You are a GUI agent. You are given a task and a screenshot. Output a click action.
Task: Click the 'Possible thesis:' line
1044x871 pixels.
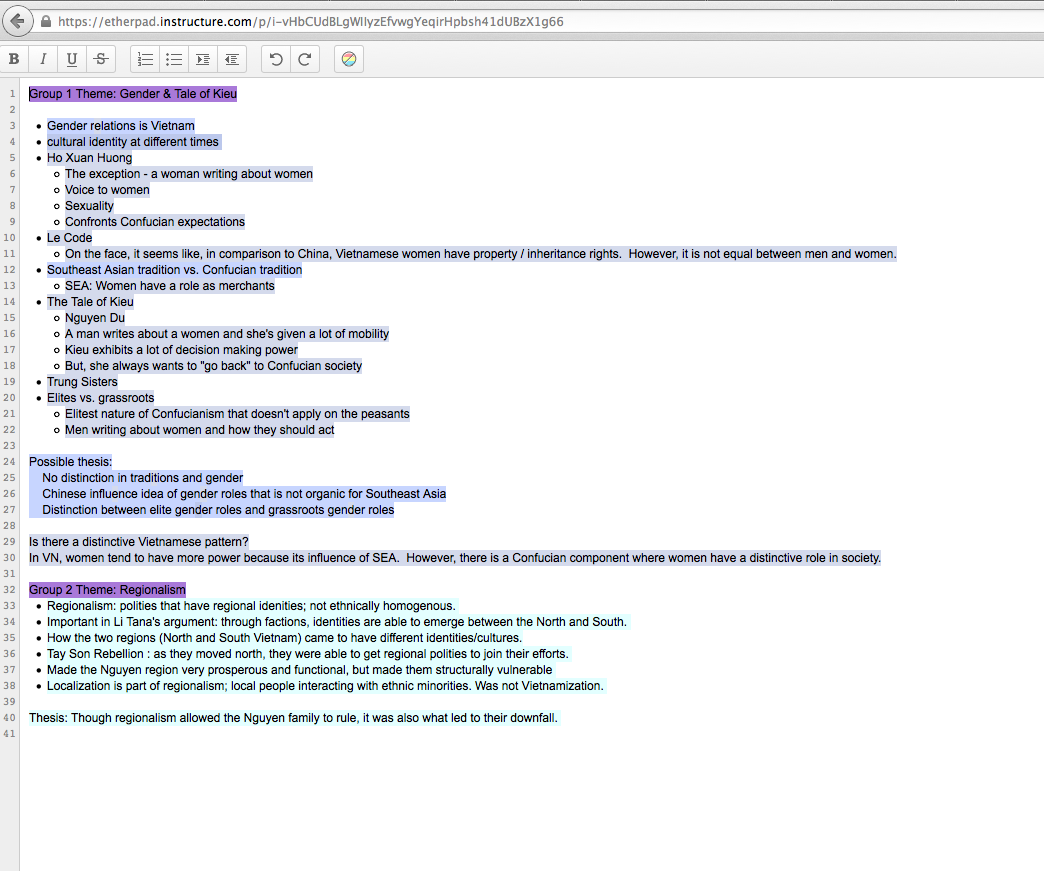click(71, 461)
